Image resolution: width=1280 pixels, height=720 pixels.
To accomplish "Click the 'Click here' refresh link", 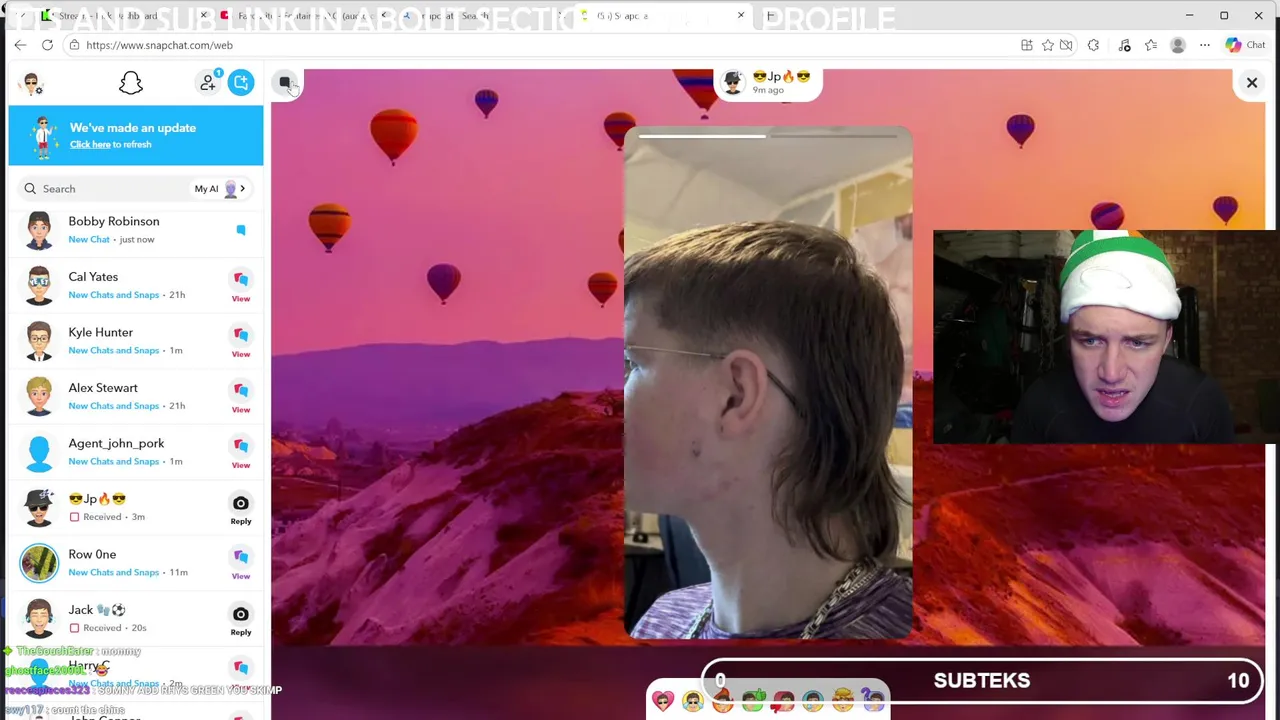I will click(90, 144).
